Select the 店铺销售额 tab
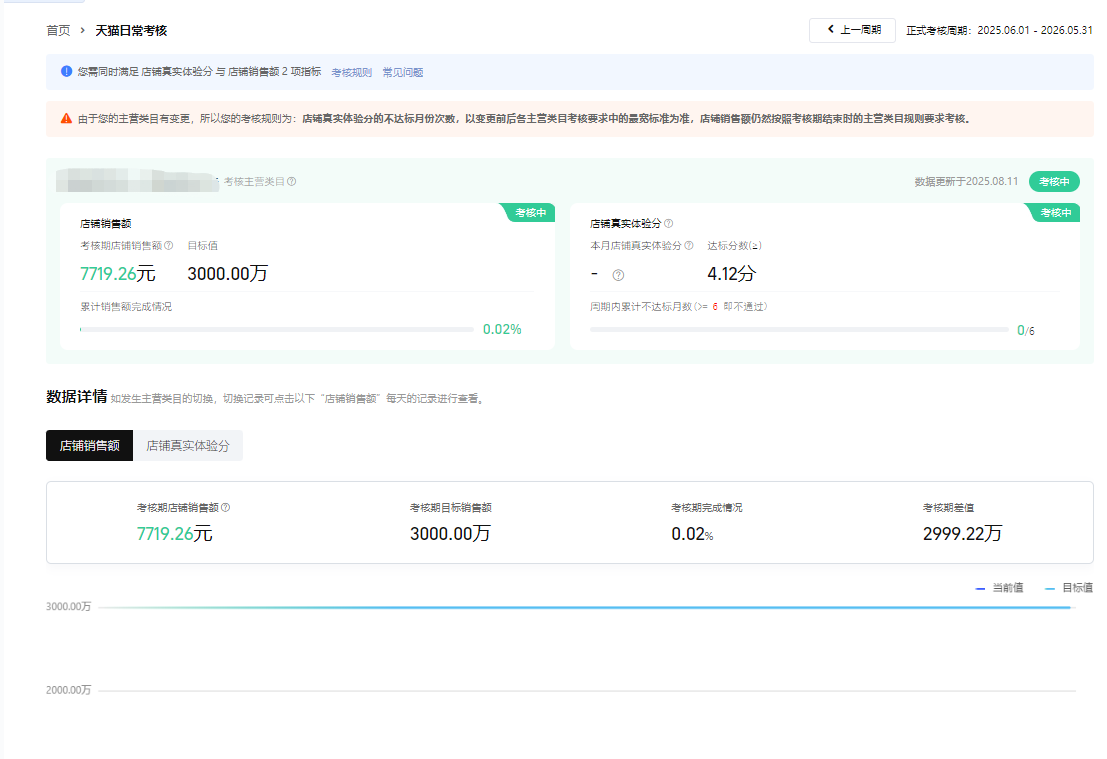This screenshot has height=759, width=1107. click(x=89, y=446)
